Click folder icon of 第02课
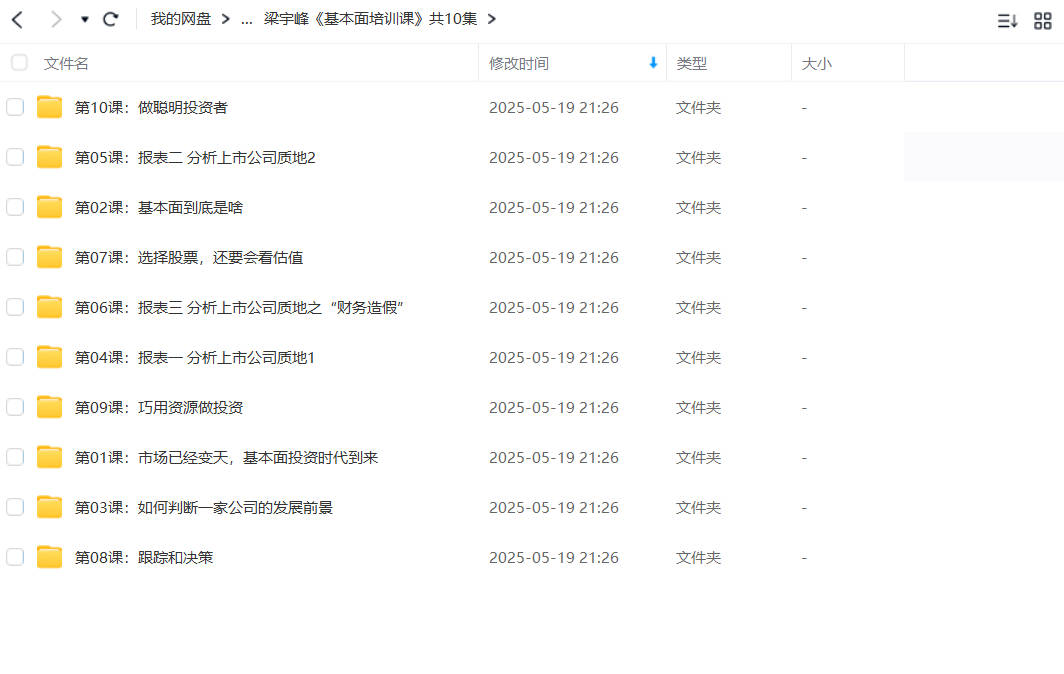The image size is (1064, 674). point(50,207)
